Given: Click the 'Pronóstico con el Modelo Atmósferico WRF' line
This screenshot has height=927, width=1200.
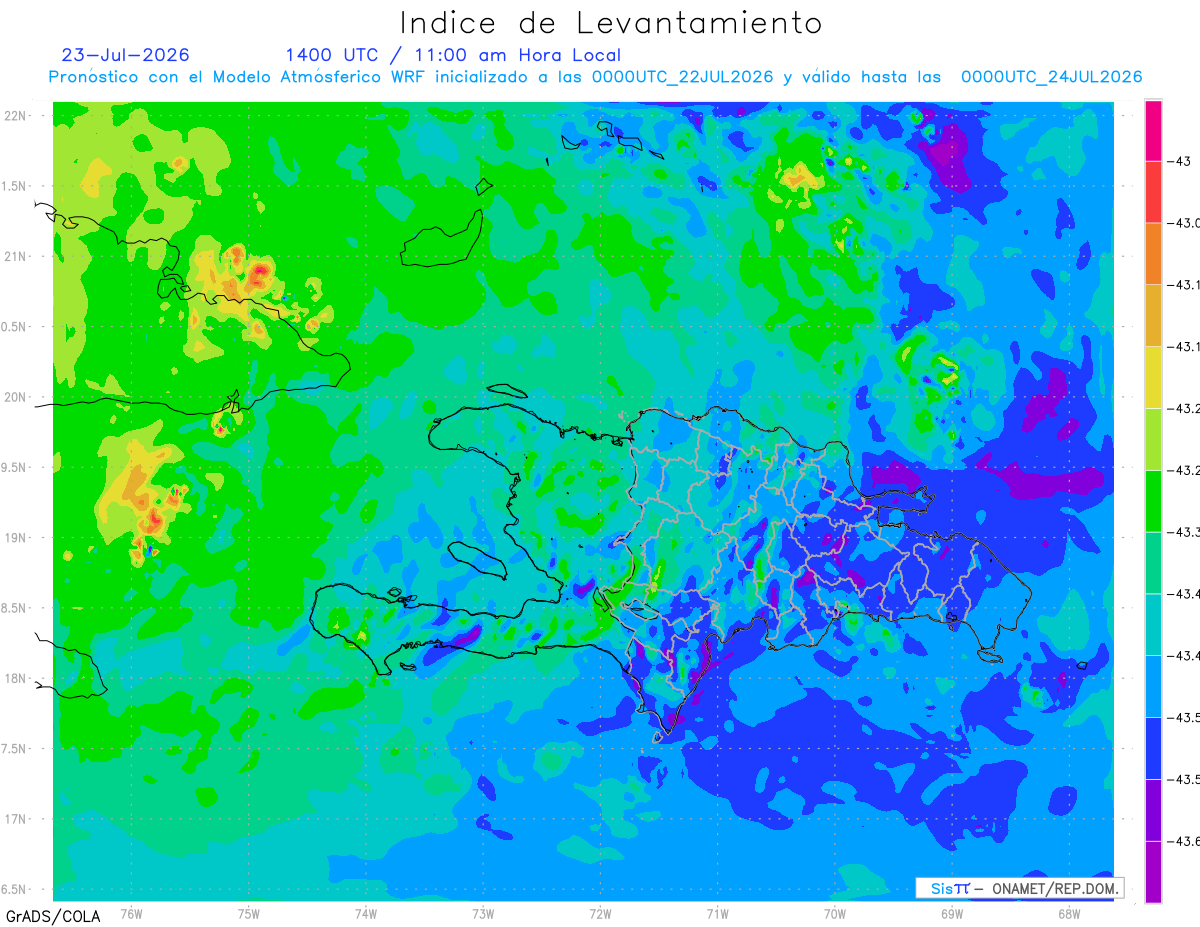Looking at the screenshot, I should pos(595,77).
